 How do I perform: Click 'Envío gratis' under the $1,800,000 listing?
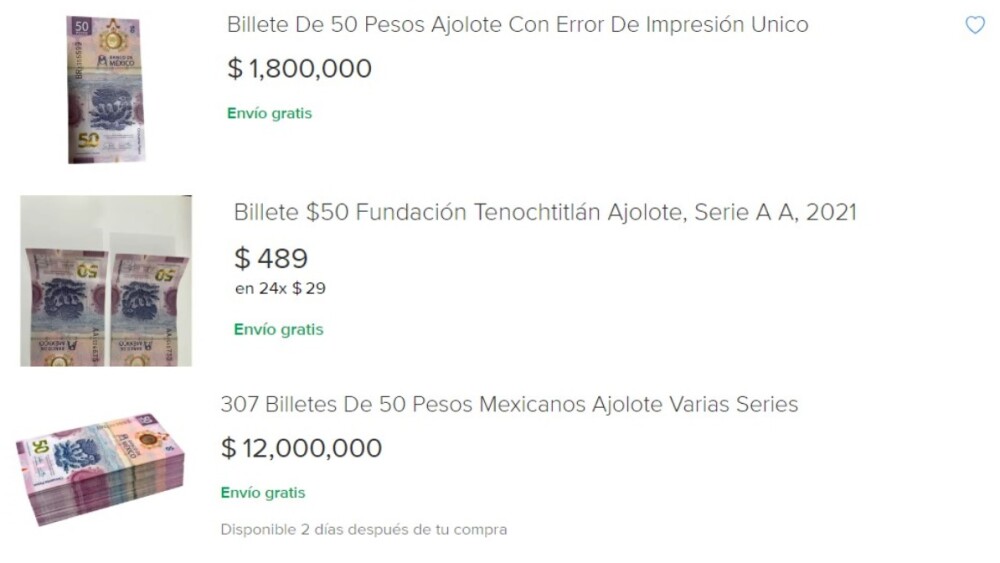point(269,113)
